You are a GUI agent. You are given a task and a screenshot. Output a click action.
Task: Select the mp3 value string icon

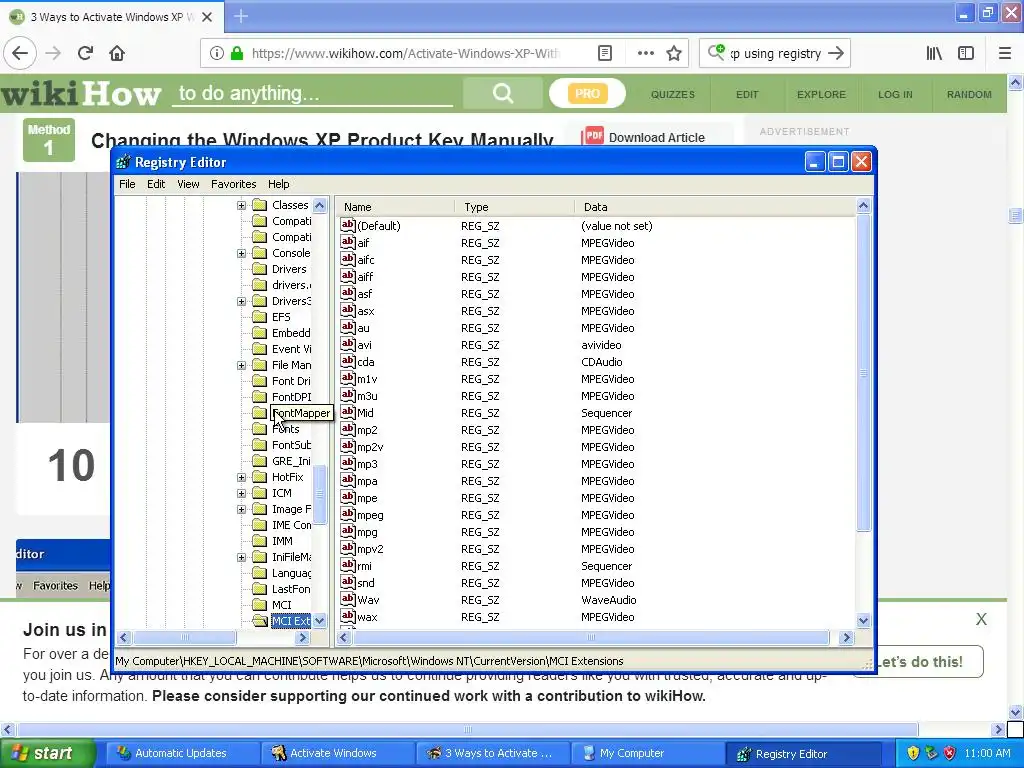tap(348, 463)
